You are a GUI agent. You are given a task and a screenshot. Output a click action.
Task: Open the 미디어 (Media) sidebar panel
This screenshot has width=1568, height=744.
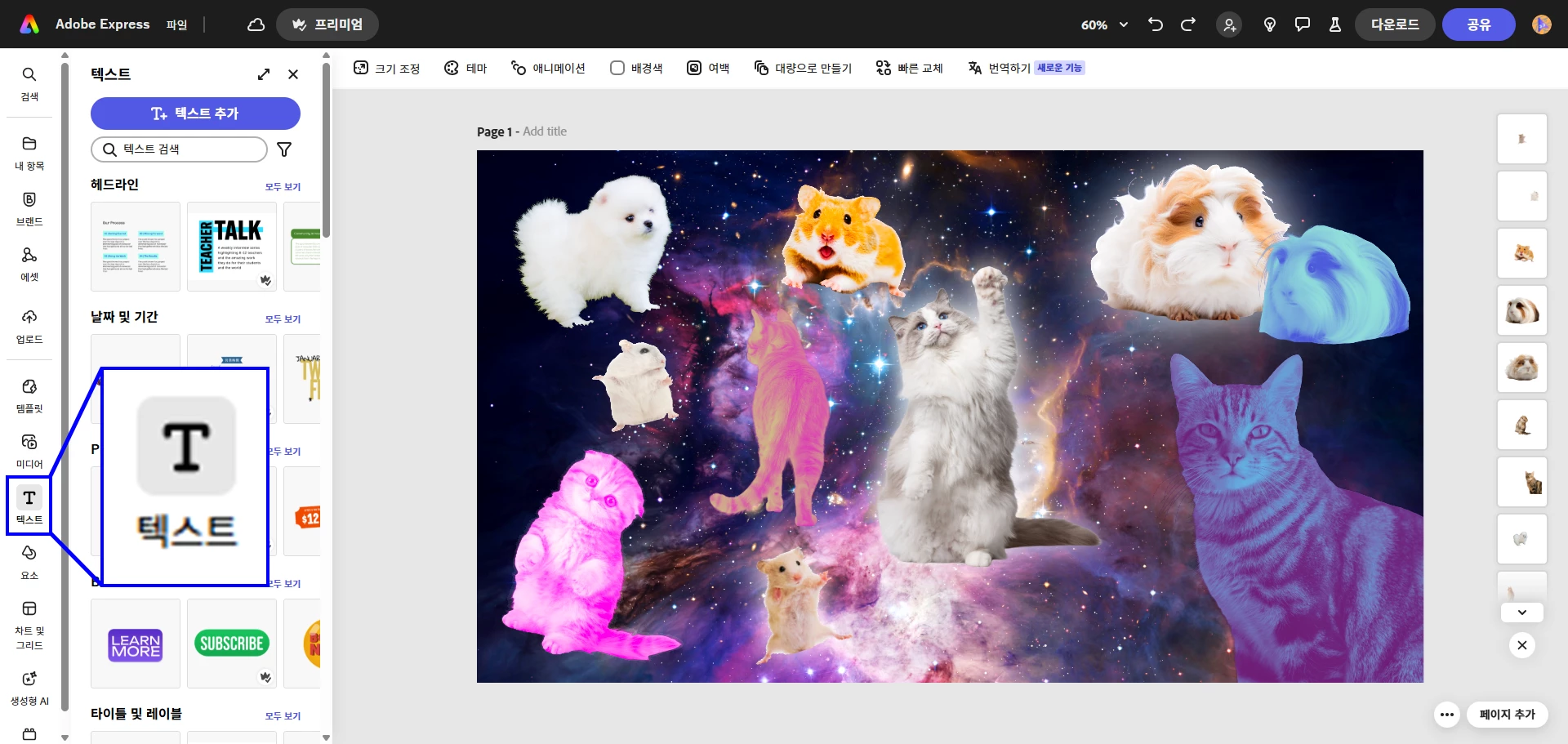[29, 451]
